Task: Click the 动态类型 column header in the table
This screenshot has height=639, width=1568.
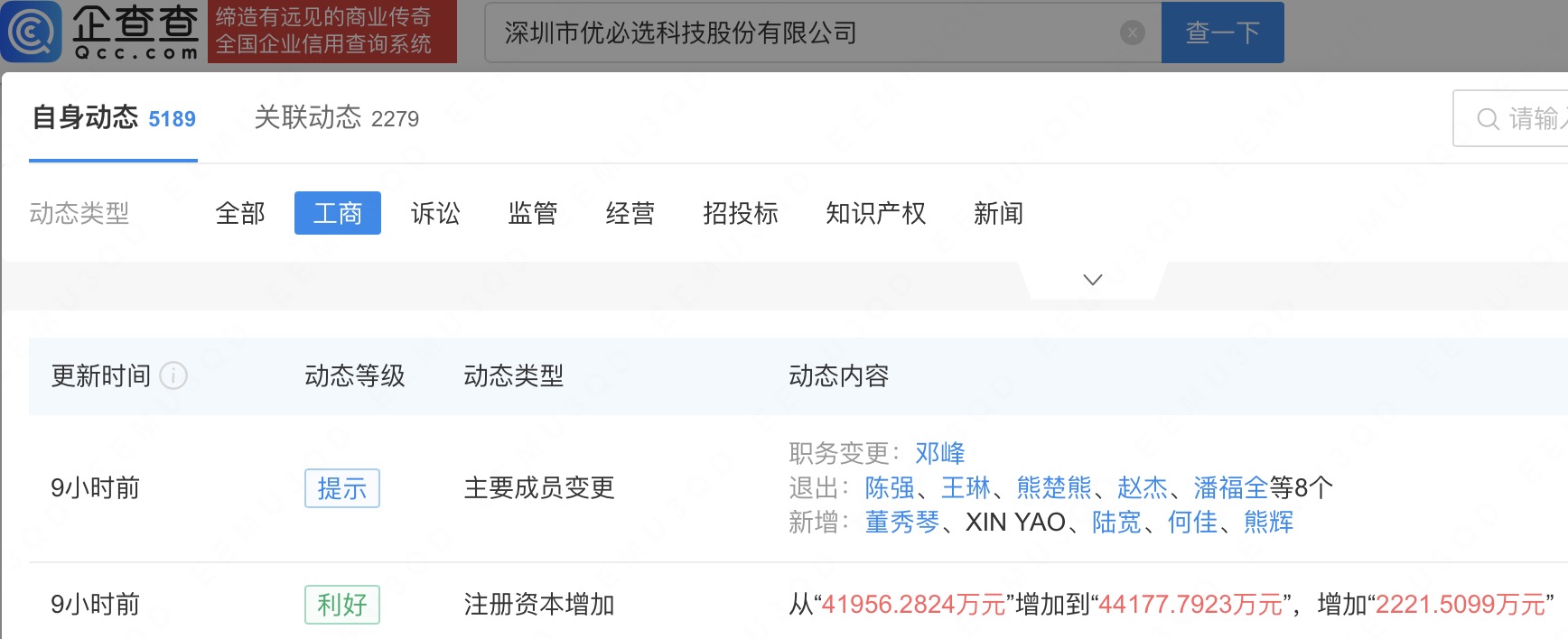Action: tap(514, 375)
